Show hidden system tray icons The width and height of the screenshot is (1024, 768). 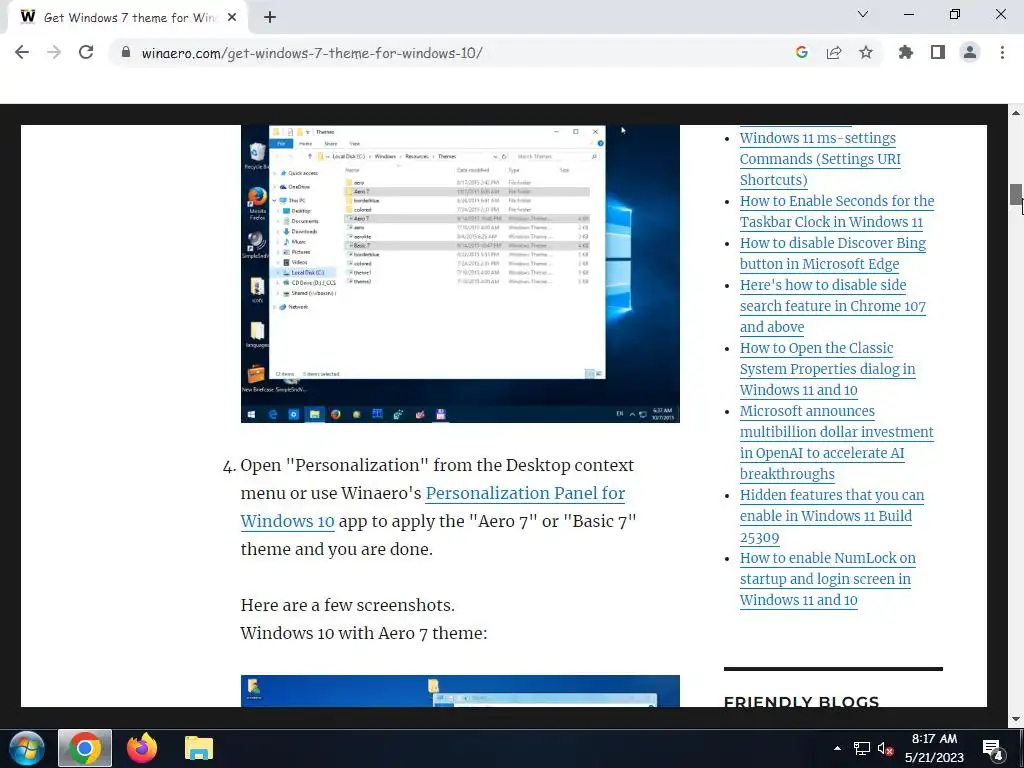click(837, 748)
